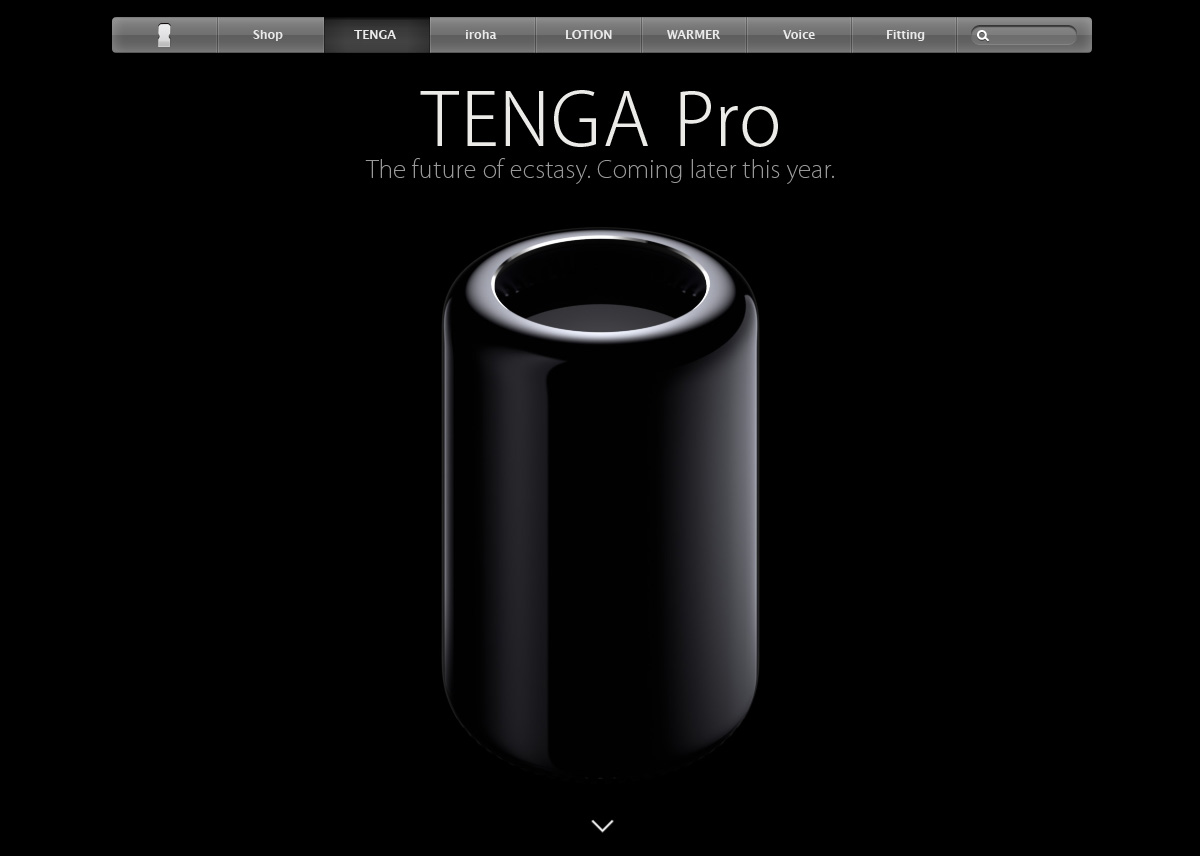The width and height of the screenshot is (1200, 856).
Task: Open the Shop navigation item
Action: tap(268, 35)
